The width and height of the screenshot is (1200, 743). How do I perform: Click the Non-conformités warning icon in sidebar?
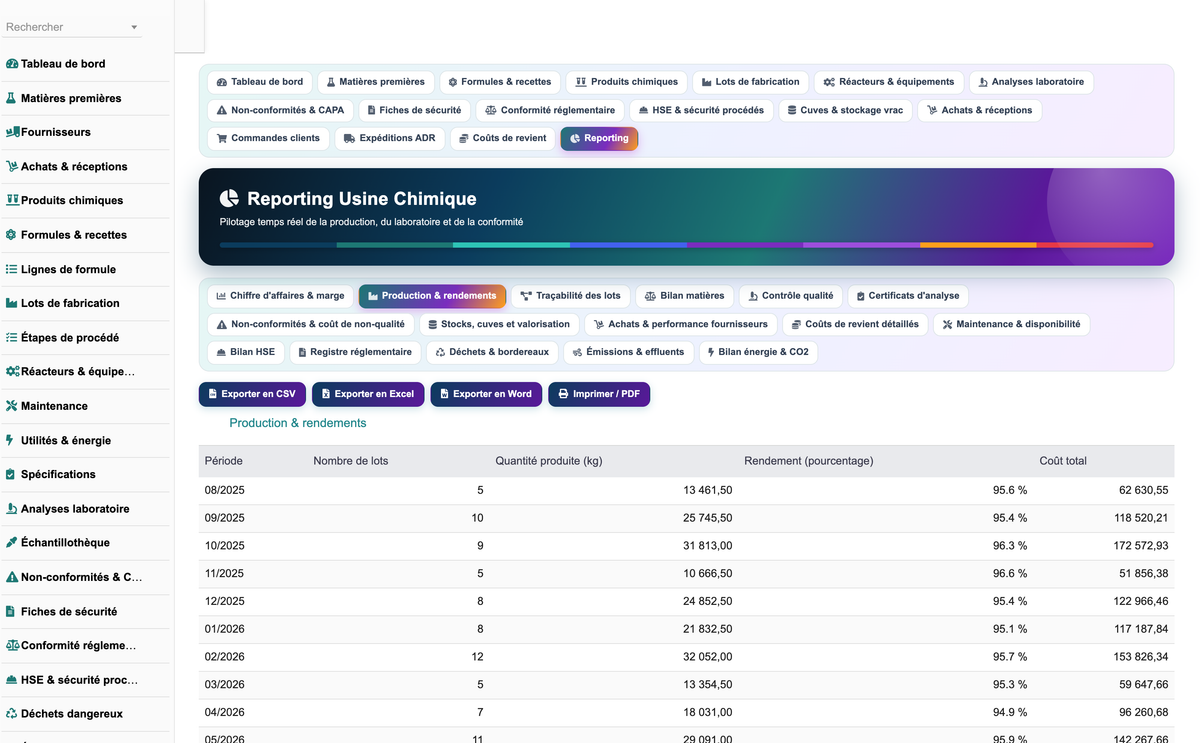pyautogui.click(x=12, y=577)
